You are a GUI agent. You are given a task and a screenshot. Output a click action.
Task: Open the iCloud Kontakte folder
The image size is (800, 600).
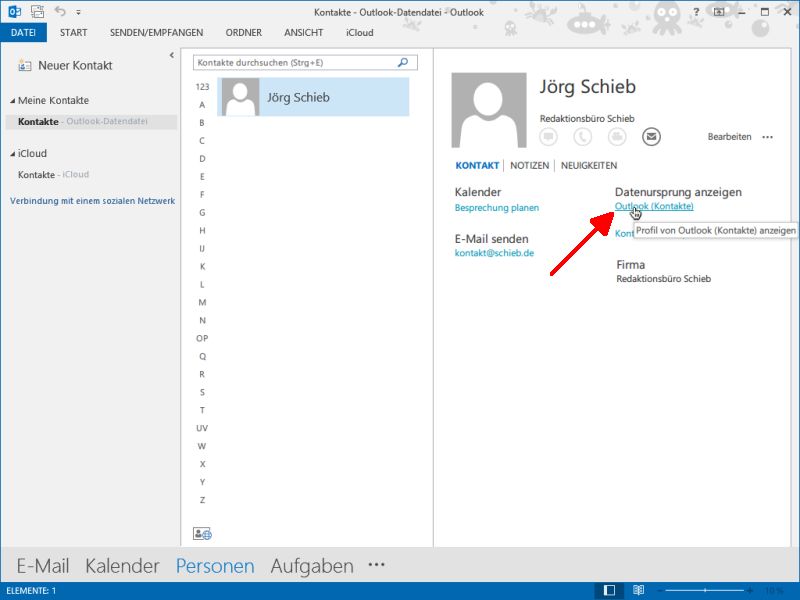54,174
